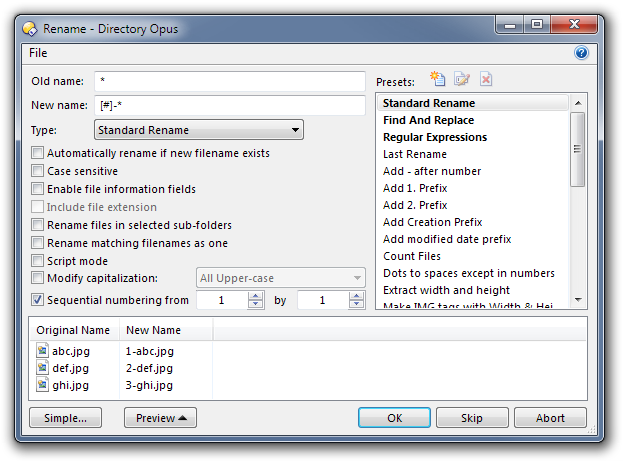Click the Old name input field
This screenshot has height=461, width=623.
point(230,81)
